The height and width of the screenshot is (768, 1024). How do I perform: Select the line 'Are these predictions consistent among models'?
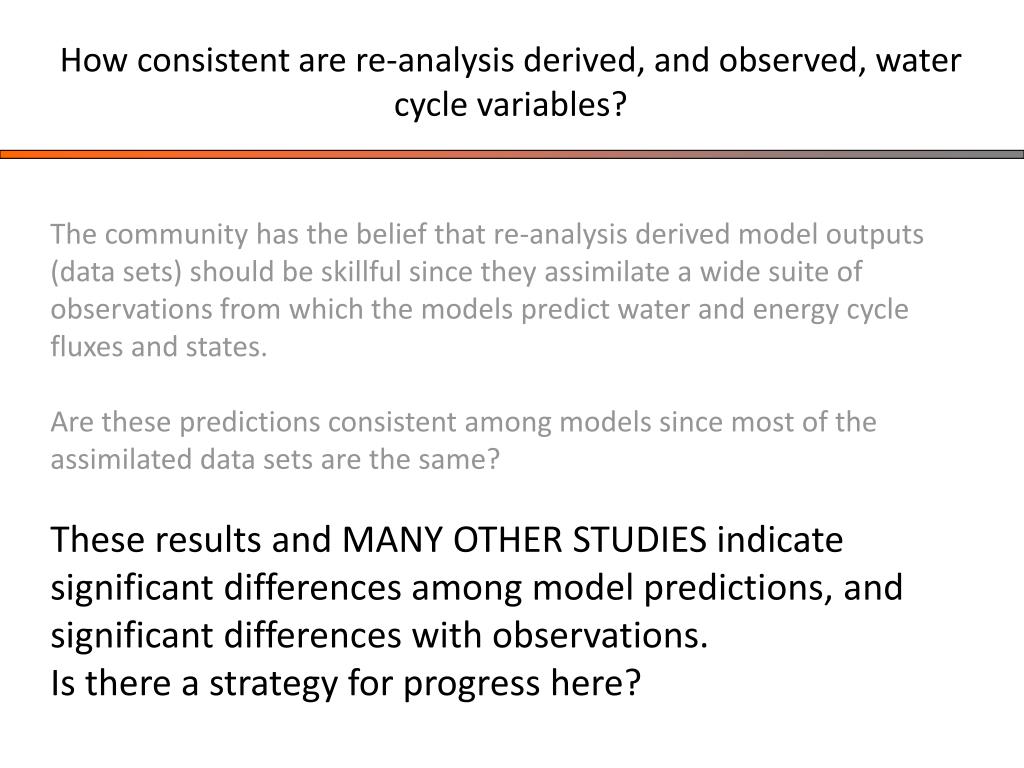pos(464,423)
